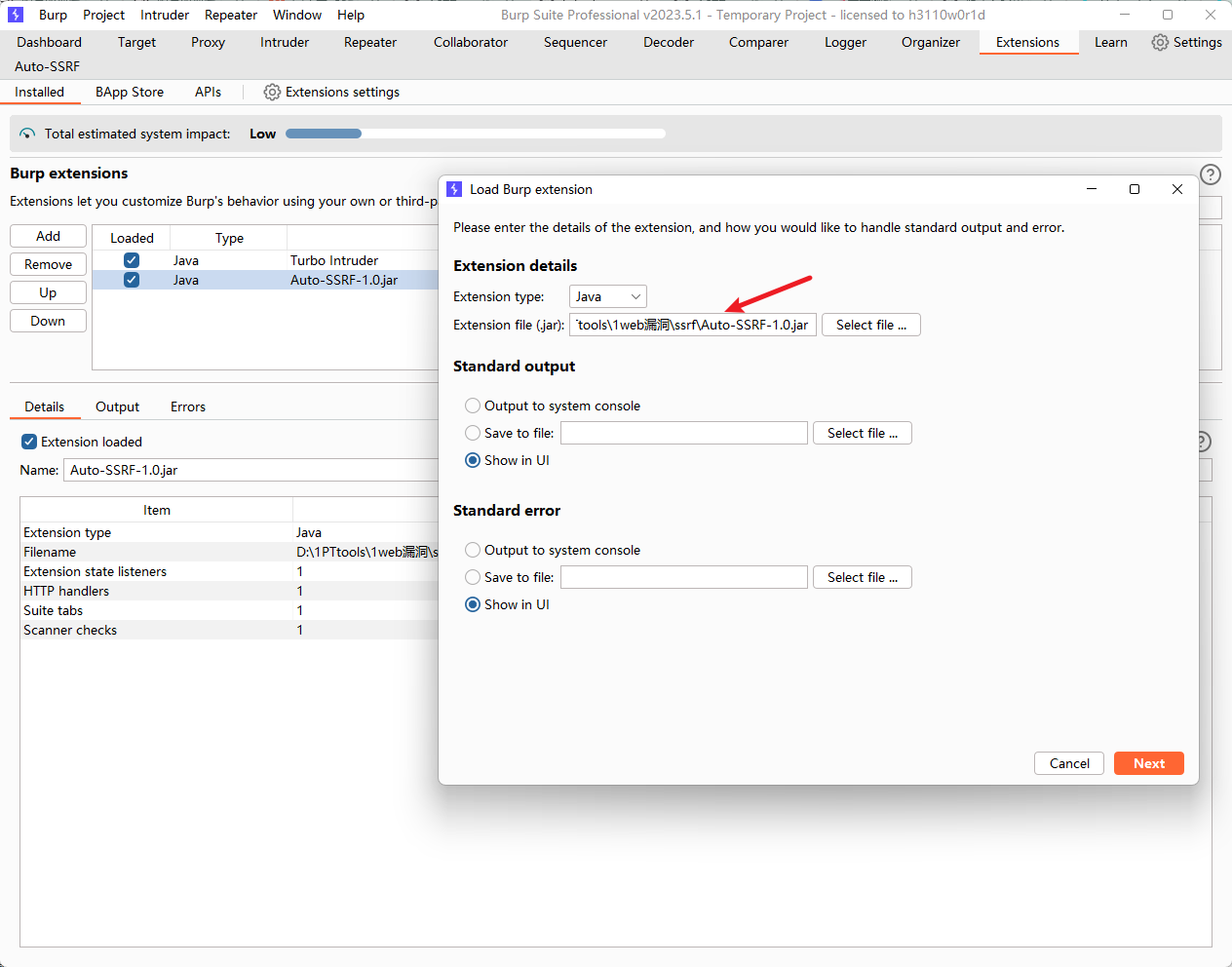Open the Extension type Java dropdown
The width and height of the screenshot is (1232, 967).
(608, 296)
